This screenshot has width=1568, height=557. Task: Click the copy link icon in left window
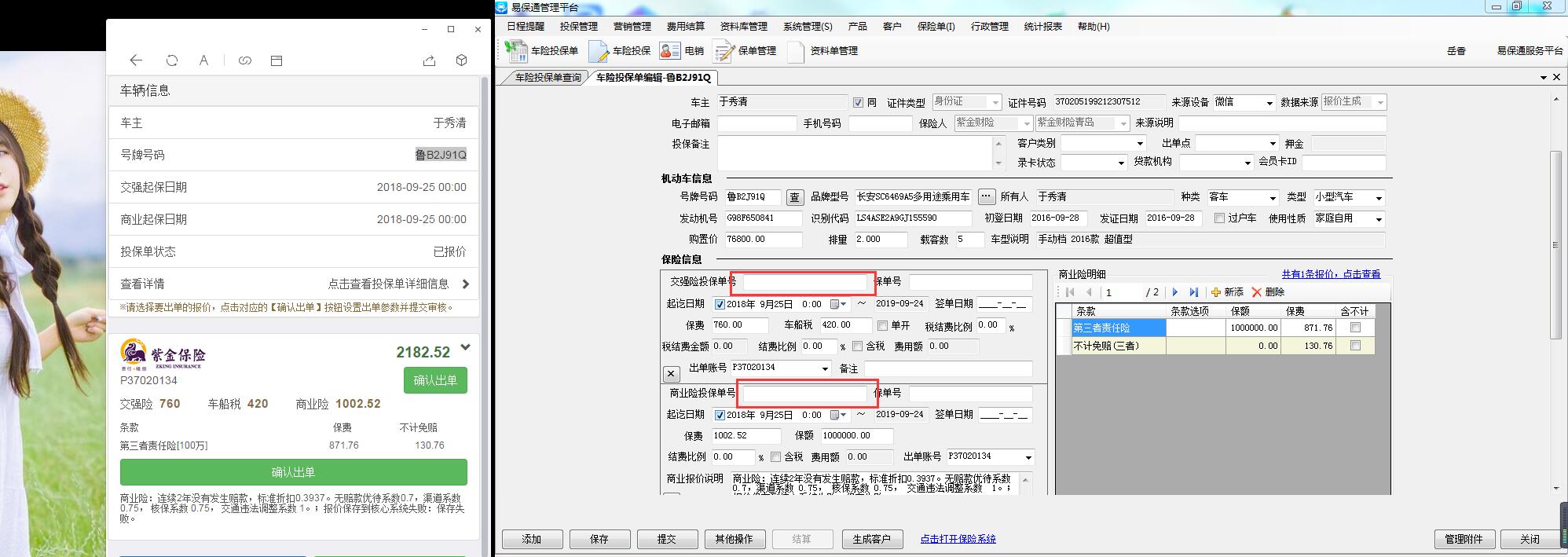tap(245, 60)
